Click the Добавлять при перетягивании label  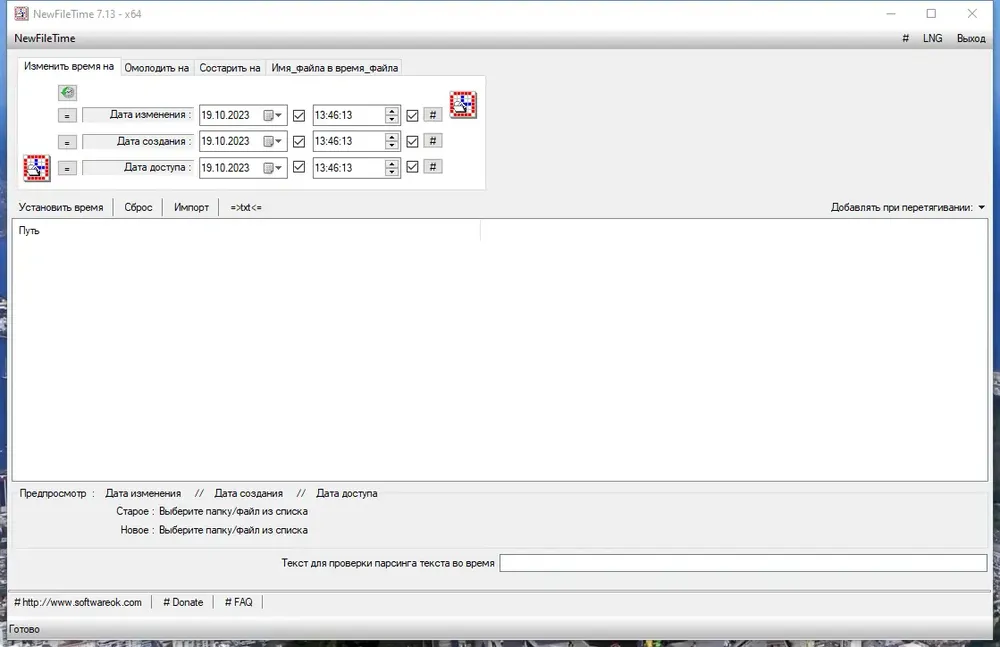[902, 207]
